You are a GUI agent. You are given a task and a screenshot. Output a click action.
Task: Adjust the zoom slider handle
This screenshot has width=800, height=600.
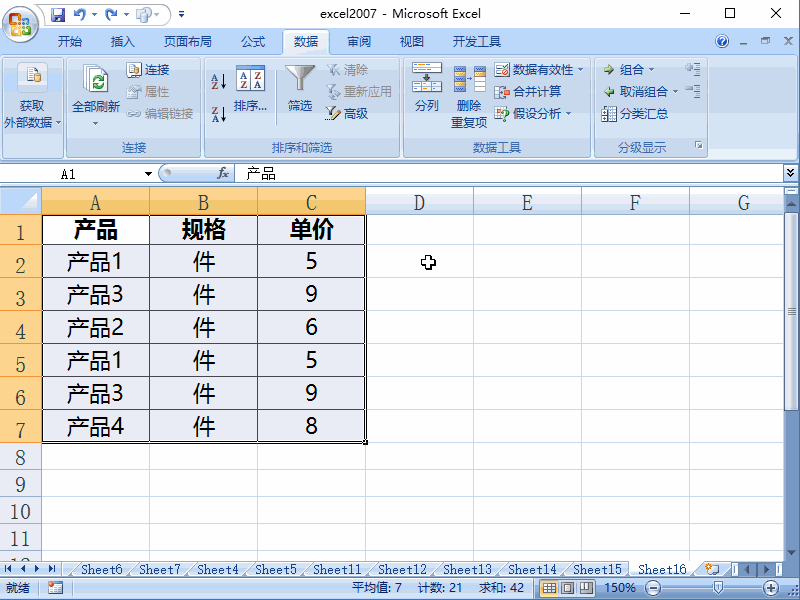[718, 588]
